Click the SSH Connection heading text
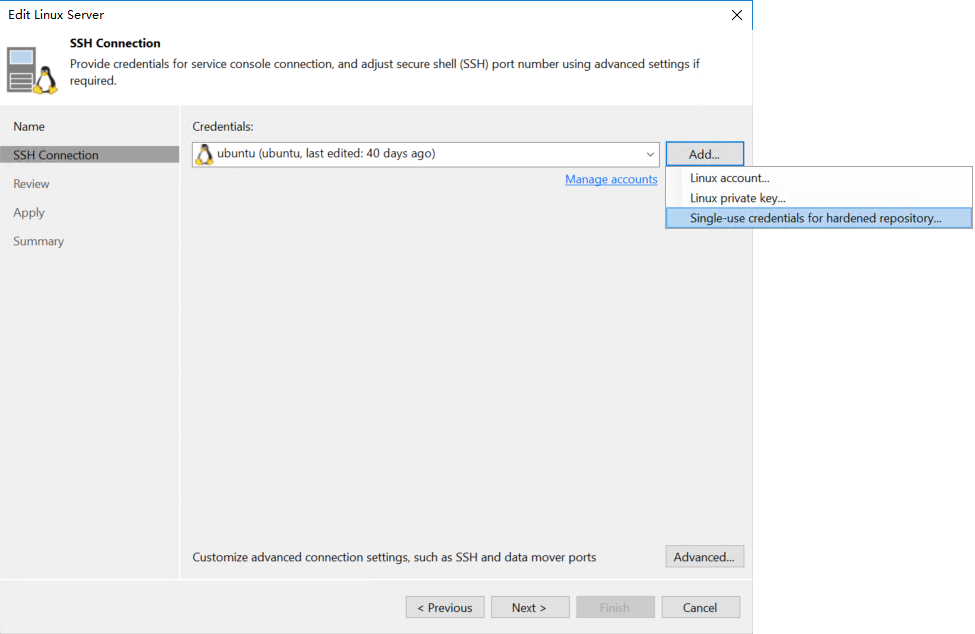The image size is (975, 634). tap(115, 43)
